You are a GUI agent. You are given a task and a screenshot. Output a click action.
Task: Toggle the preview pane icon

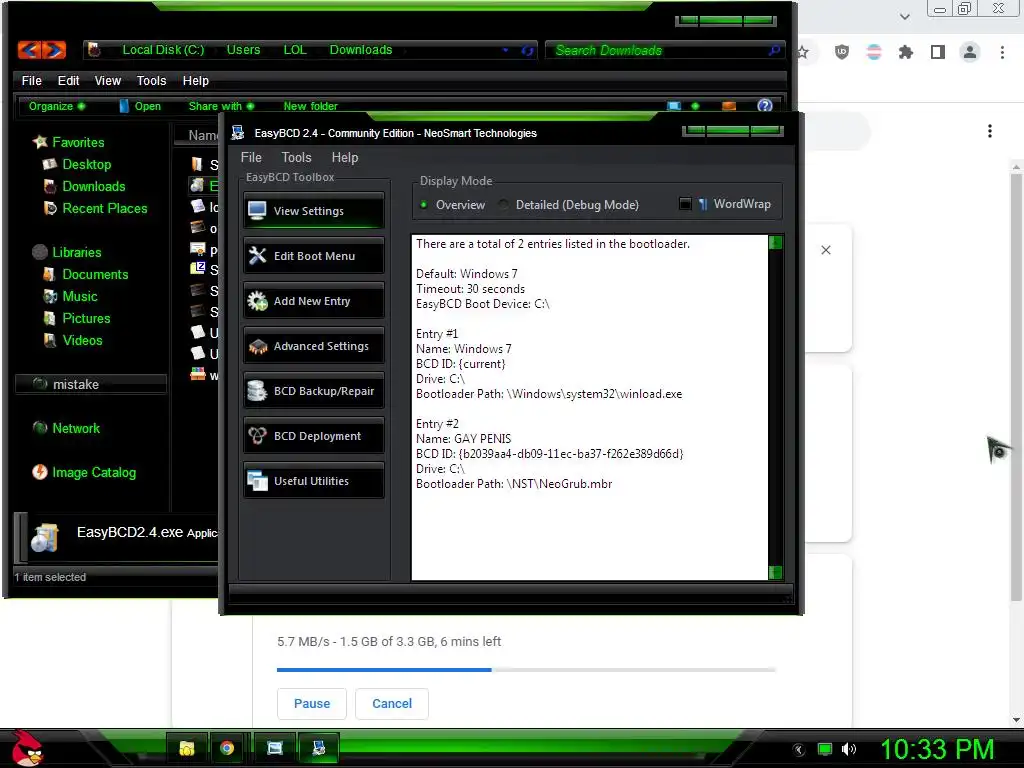pos(729,106)
